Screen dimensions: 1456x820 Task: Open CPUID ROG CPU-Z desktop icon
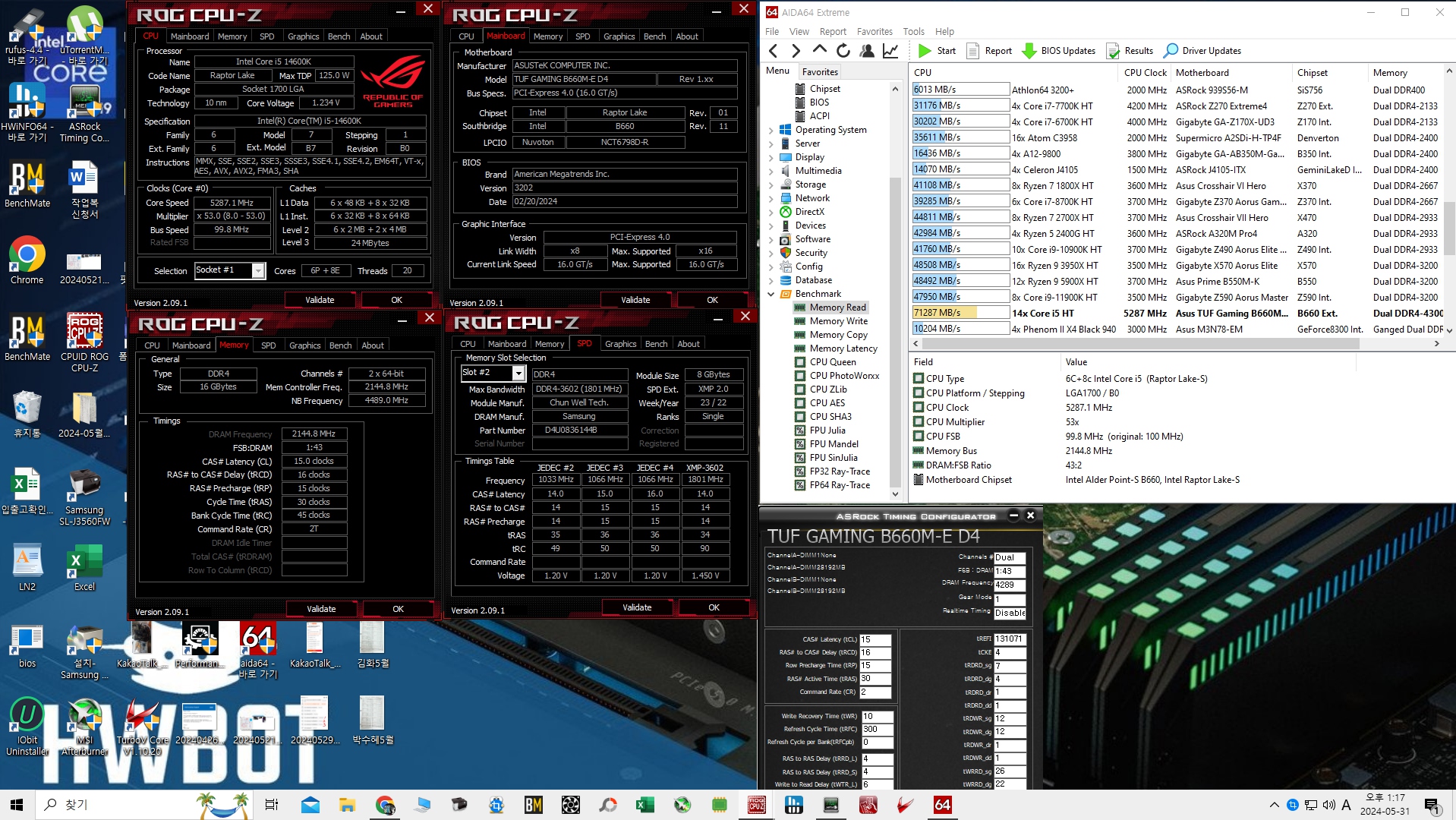pyautogui.click(x=84, y=342)
